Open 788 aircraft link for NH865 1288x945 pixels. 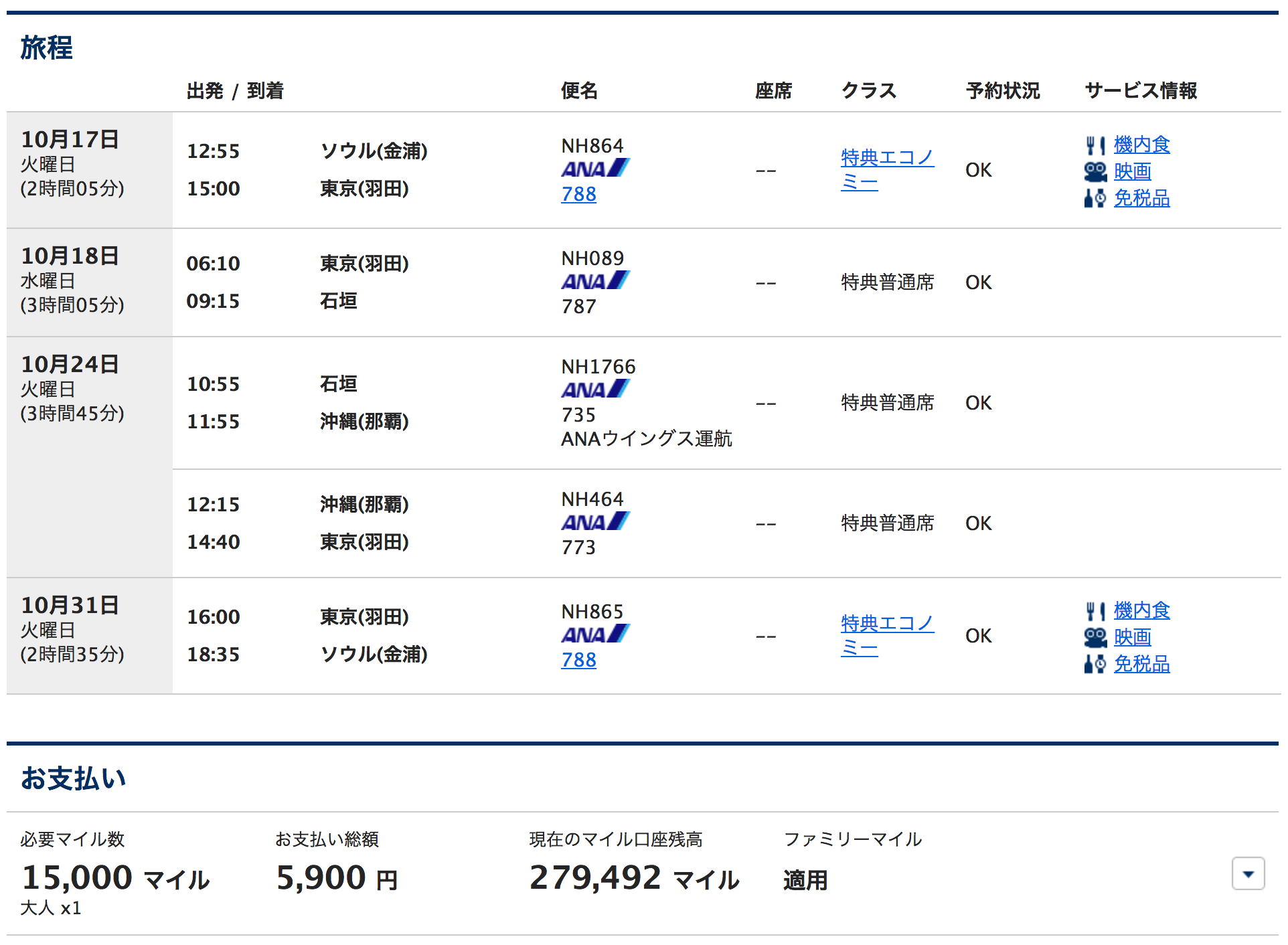[578, 661]
